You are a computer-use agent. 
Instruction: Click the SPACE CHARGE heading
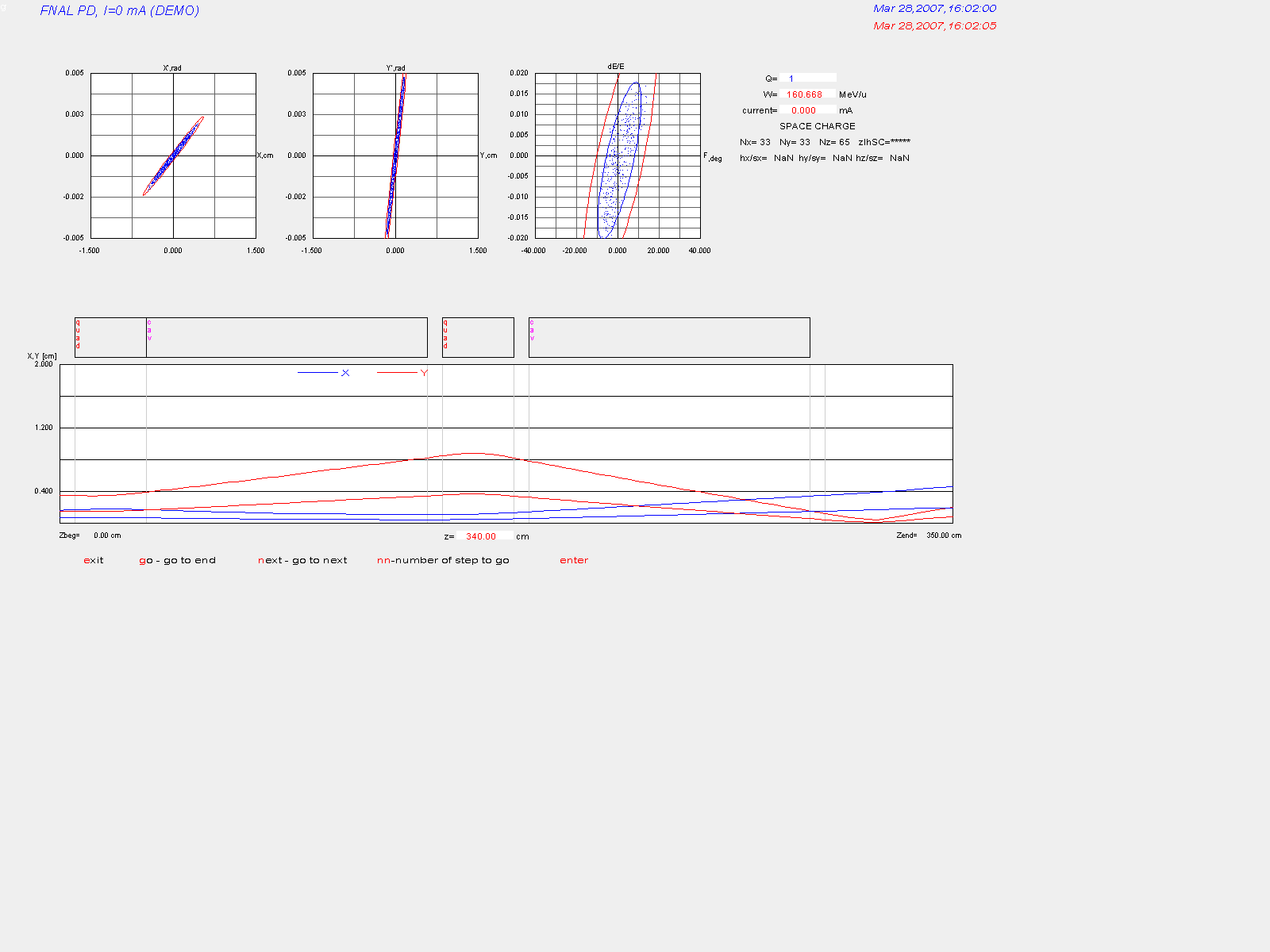[x=818, y=126]
